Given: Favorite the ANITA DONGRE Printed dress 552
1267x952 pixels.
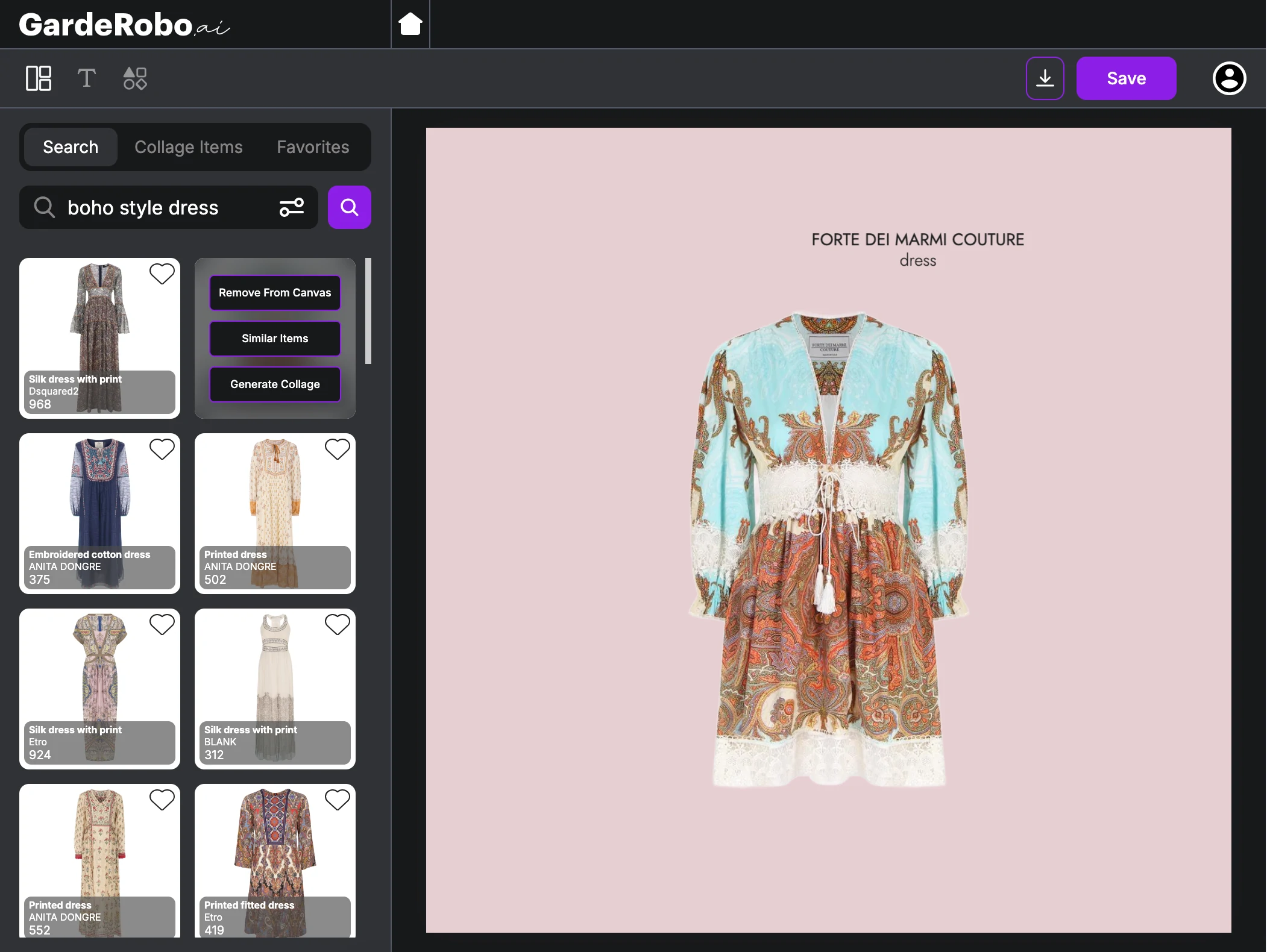Looking at the screenshot, I should [162, 800].
